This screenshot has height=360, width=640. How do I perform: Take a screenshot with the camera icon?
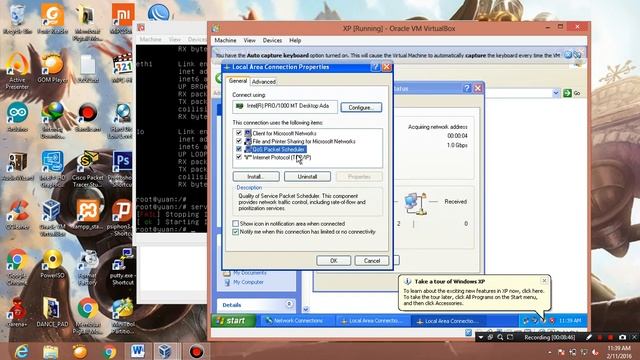tap(622, 338)
